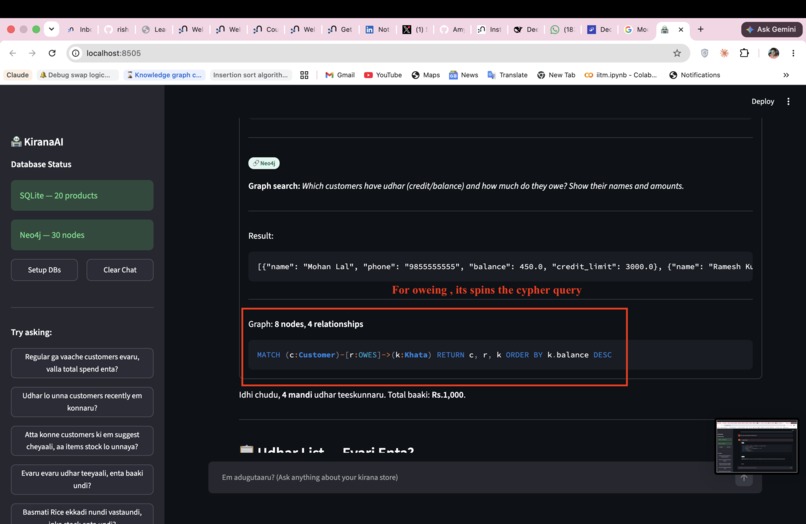The height and width of the screenshot is (524, 806).
Task: Show hidden bookmarks overflow chevron
Action: (786, 75)
